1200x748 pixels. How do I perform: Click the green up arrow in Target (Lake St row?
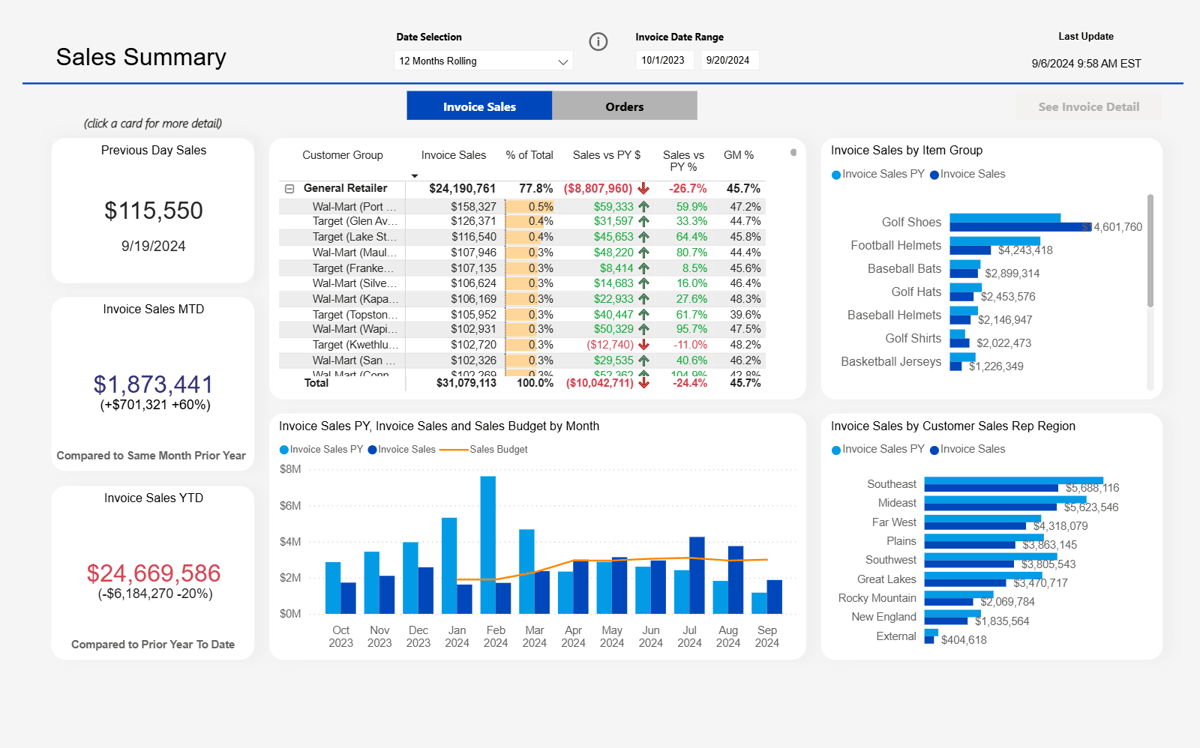pyautogui.click(x=643, y=237)
